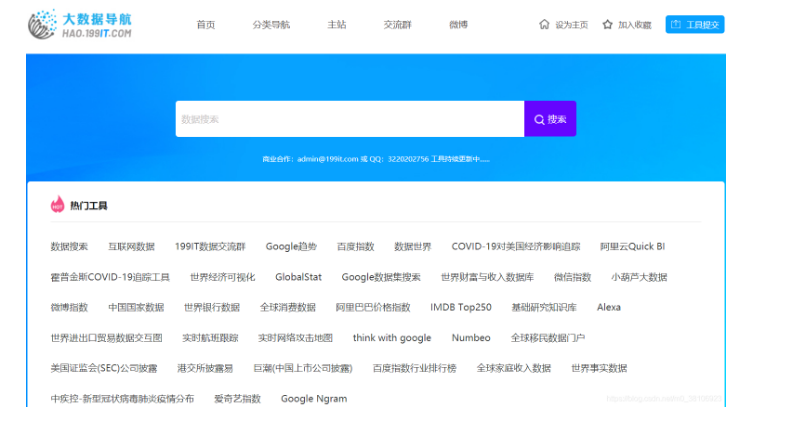792x422 pixels.
Task: Open the 世界财富与收入数据库 link
Action: (x=487, y=277)
